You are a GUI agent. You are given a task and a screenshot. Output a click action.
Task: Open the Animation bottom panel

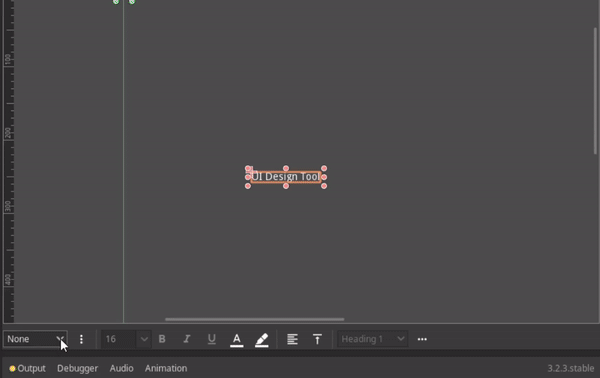[166, 368]
